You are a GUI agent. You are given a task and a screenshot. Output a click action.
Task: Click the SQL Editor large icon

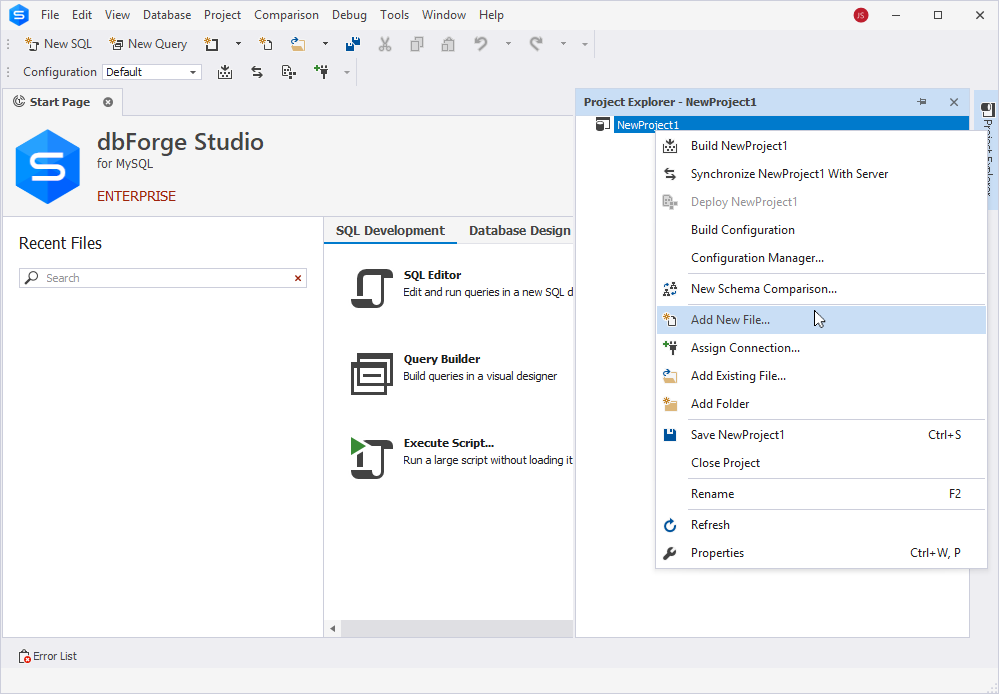(x=371, y=289)
